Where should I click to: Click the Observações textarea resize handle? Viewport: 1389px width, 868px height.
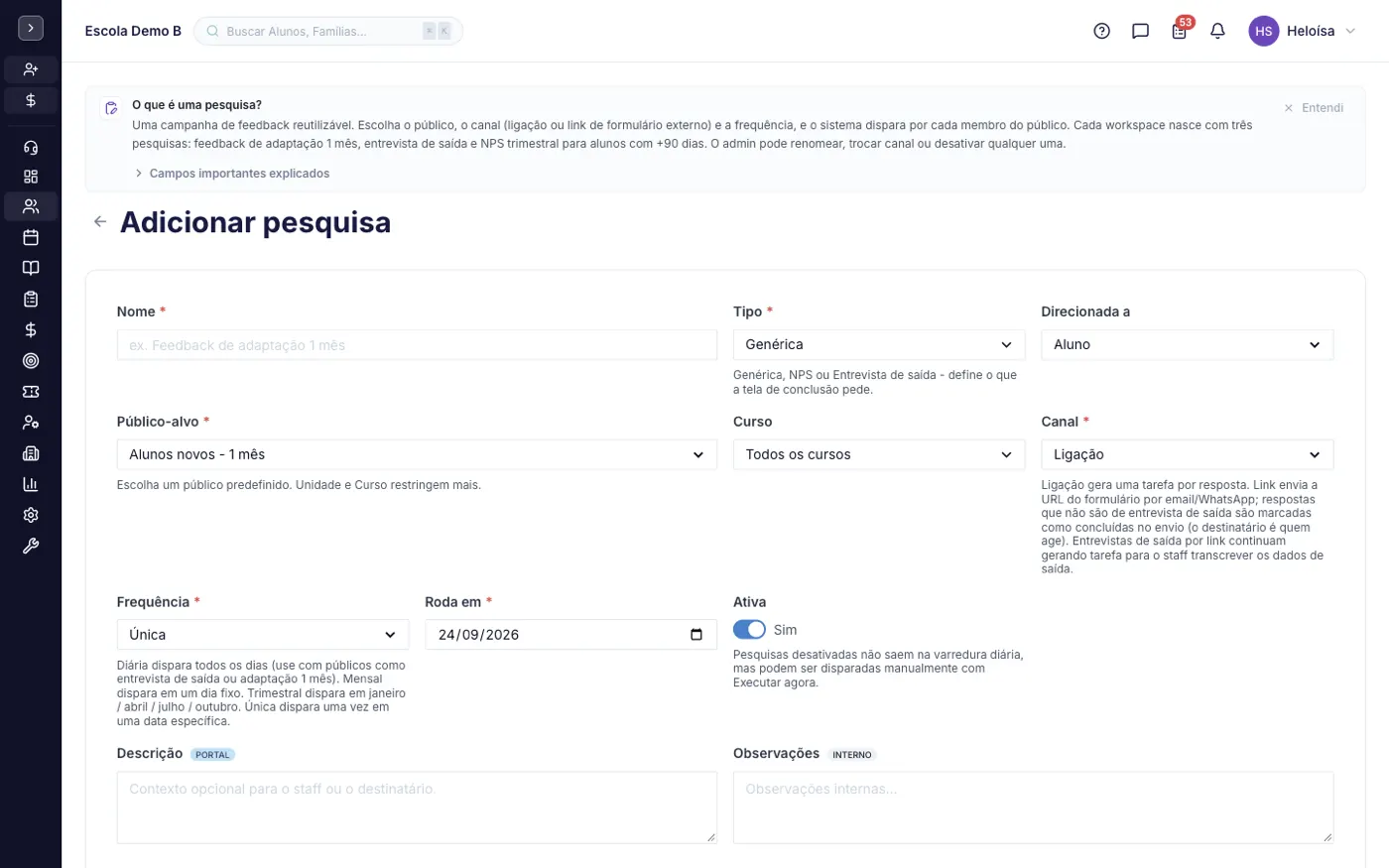pyautogui.click(x=1326, y=837)
